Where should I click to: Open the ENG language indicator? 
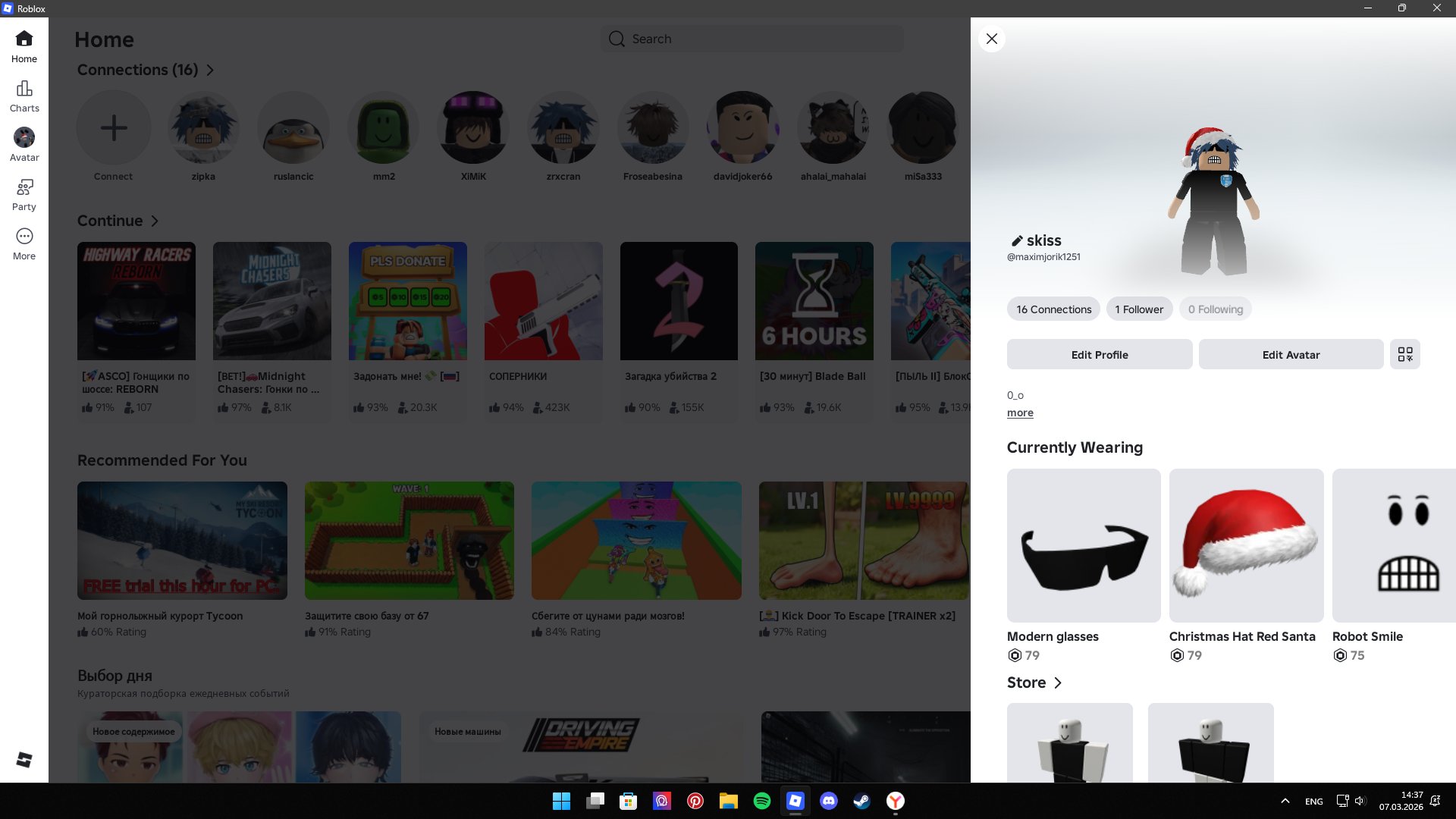(x=1314, y=802)
